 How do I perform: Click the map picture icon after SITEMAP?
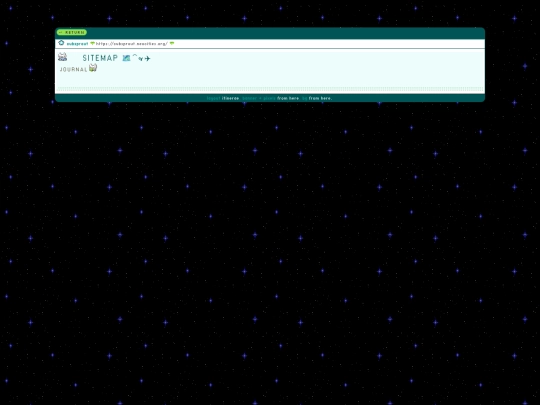coord(126,58)
